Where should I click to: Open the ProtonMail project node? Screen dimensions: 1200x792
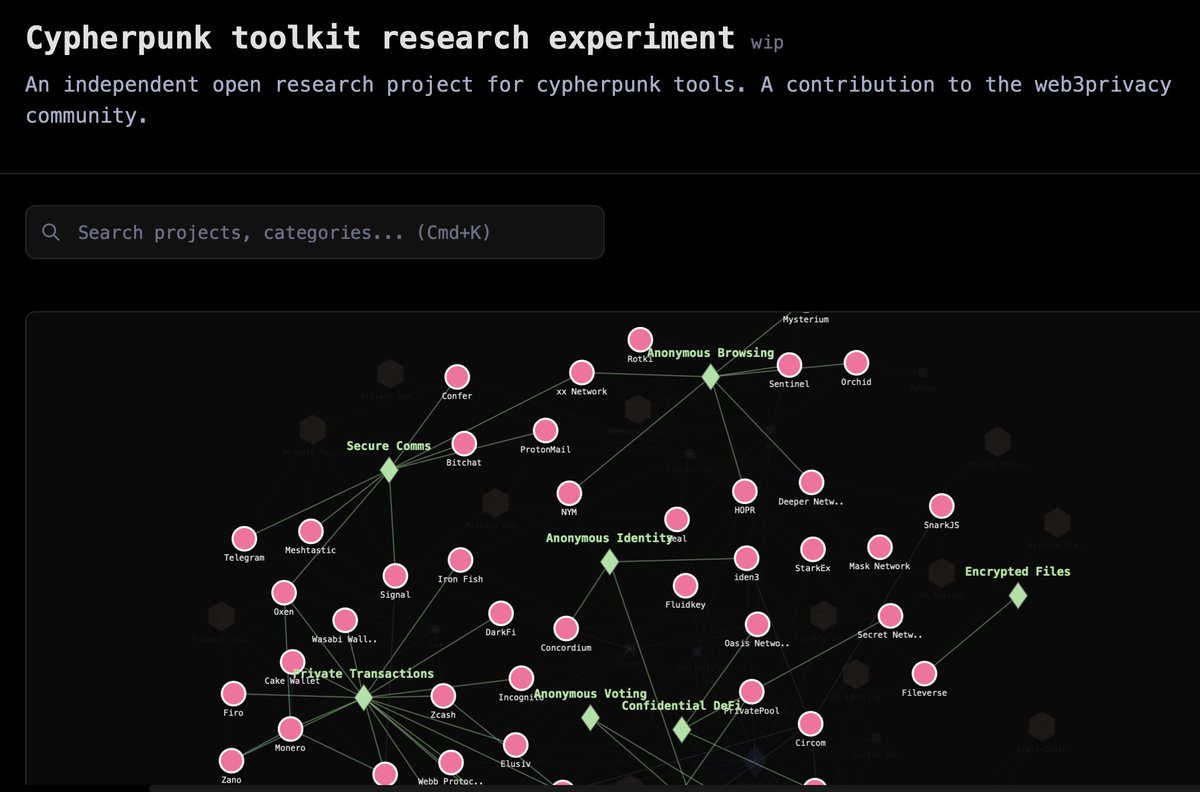click(x=545, y=431)
